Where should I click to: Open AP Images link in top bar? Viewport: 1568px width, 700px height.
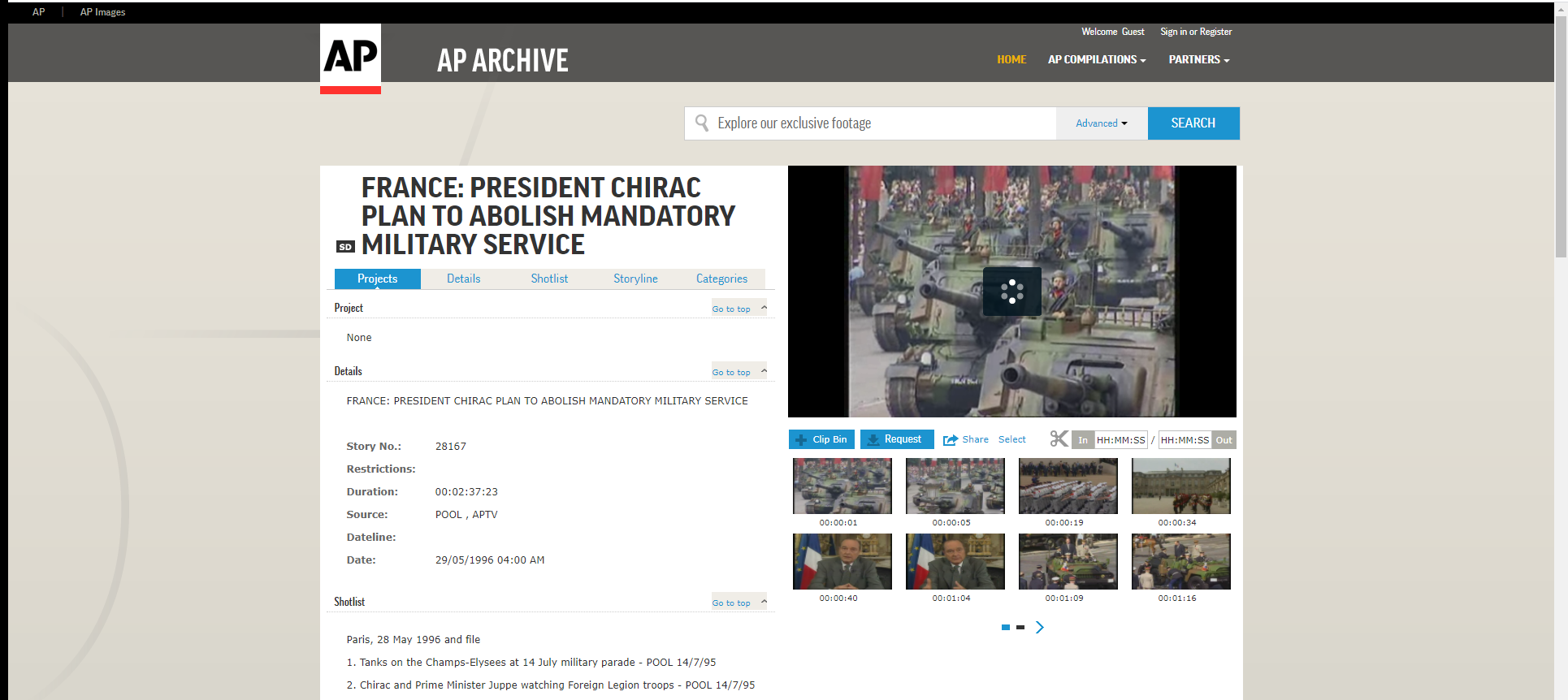[102, 12]
